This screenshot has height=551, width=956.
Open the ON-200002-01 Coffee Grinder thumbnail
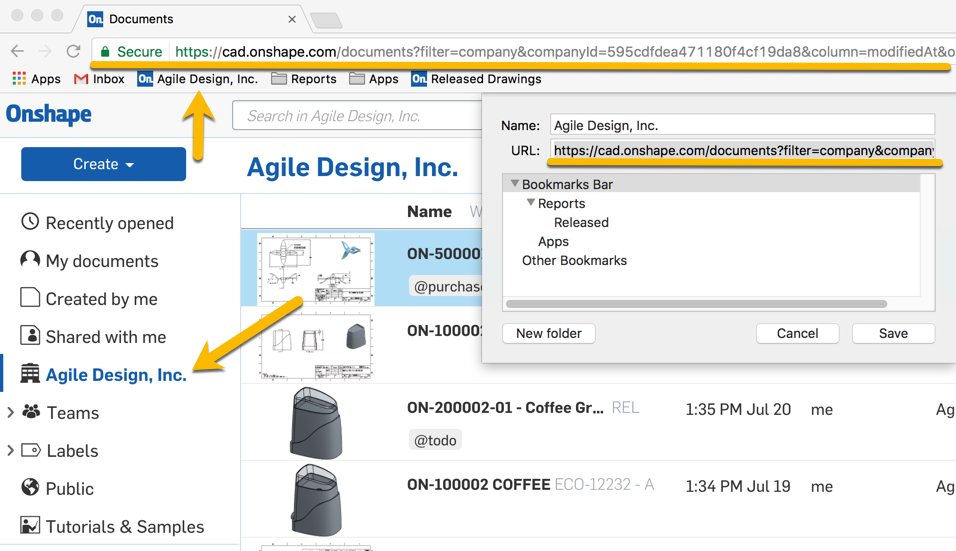click(315, 422)
